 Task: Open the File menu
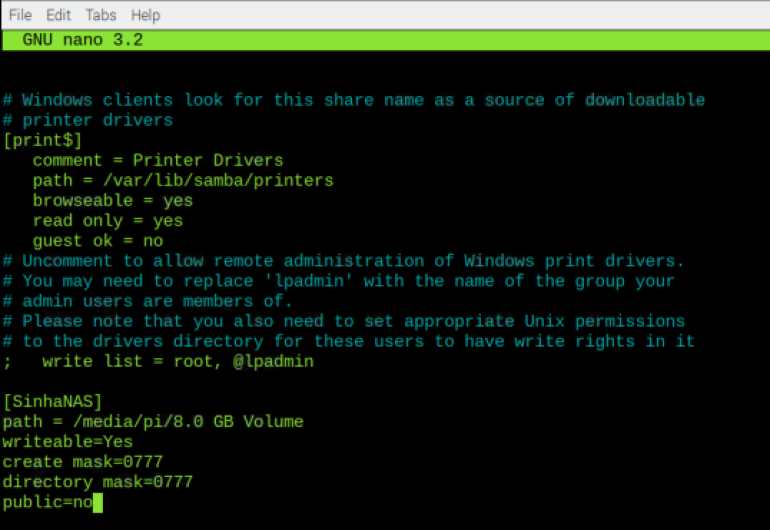(x=21, y=15)
